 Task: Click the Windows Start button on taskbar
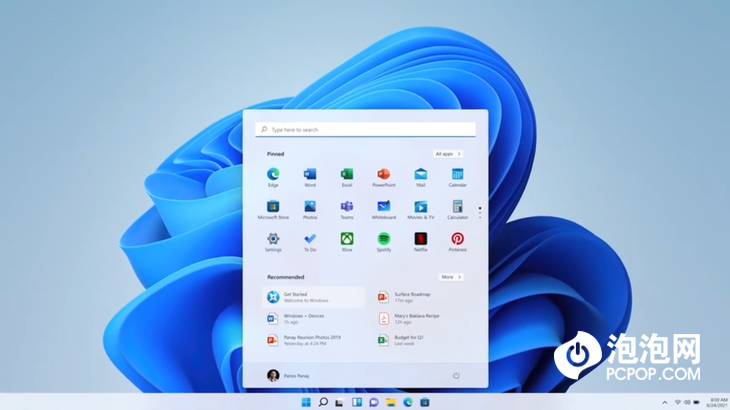305,402
